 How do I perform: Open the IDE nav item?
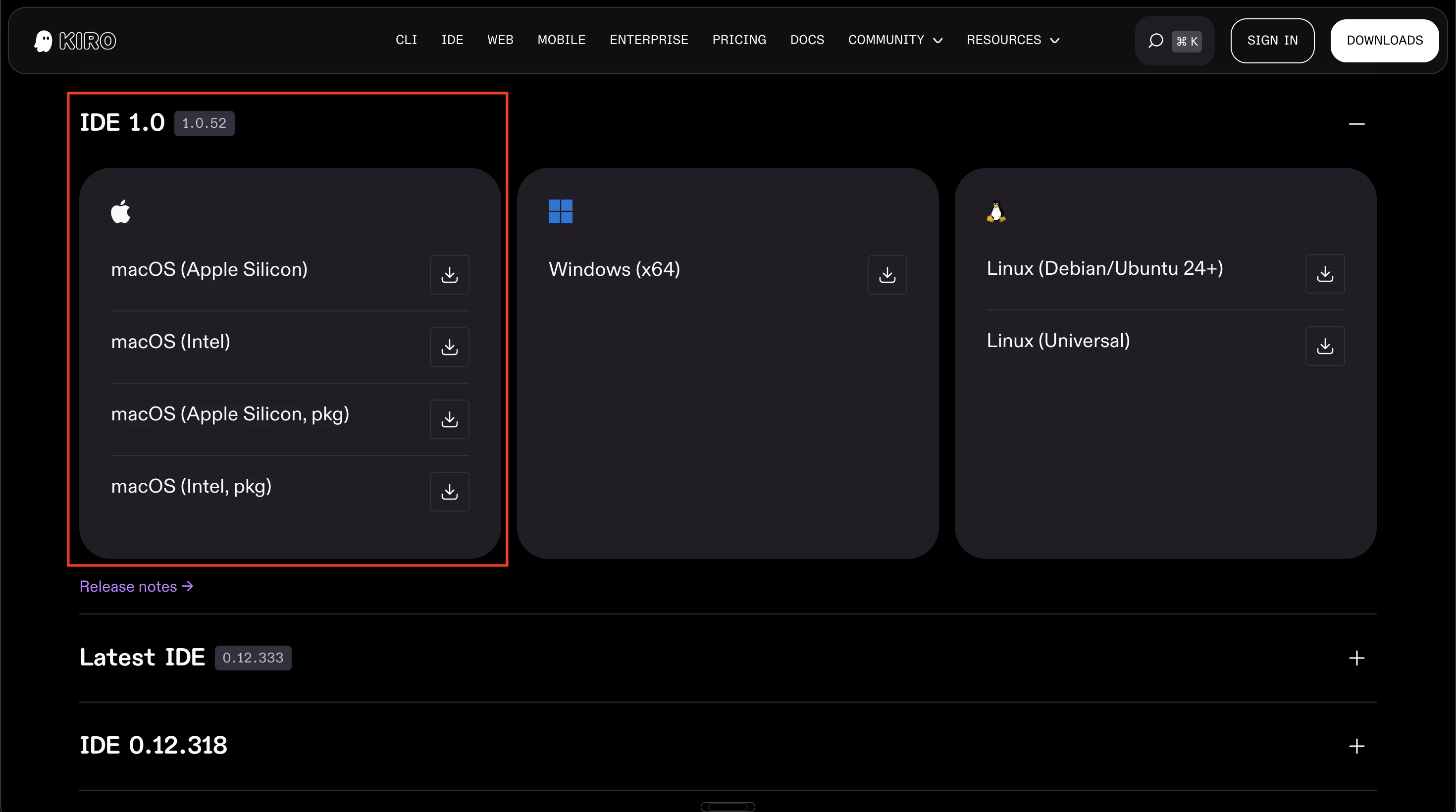pos(452,40)
